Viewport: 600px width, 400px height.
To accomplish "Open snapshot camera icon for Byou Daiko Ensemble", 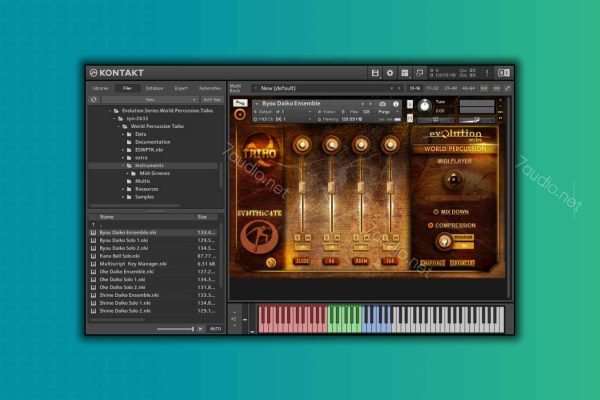I will (x=382, y=104).
